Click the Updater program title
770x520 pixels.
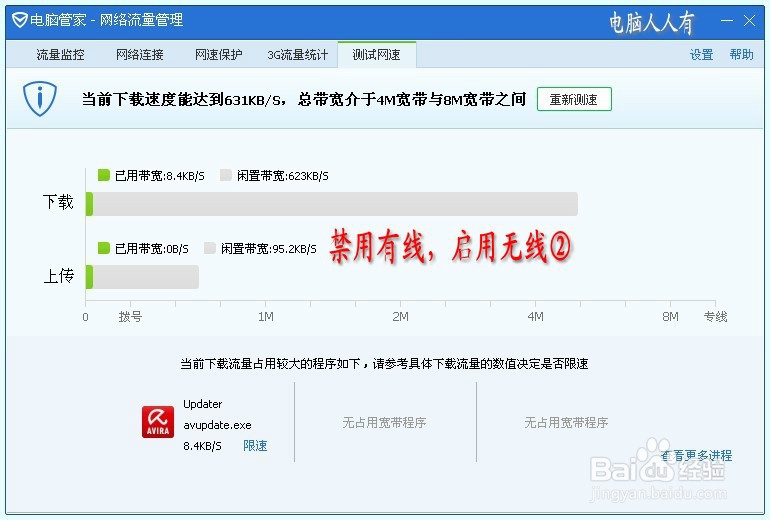point(202,404)
